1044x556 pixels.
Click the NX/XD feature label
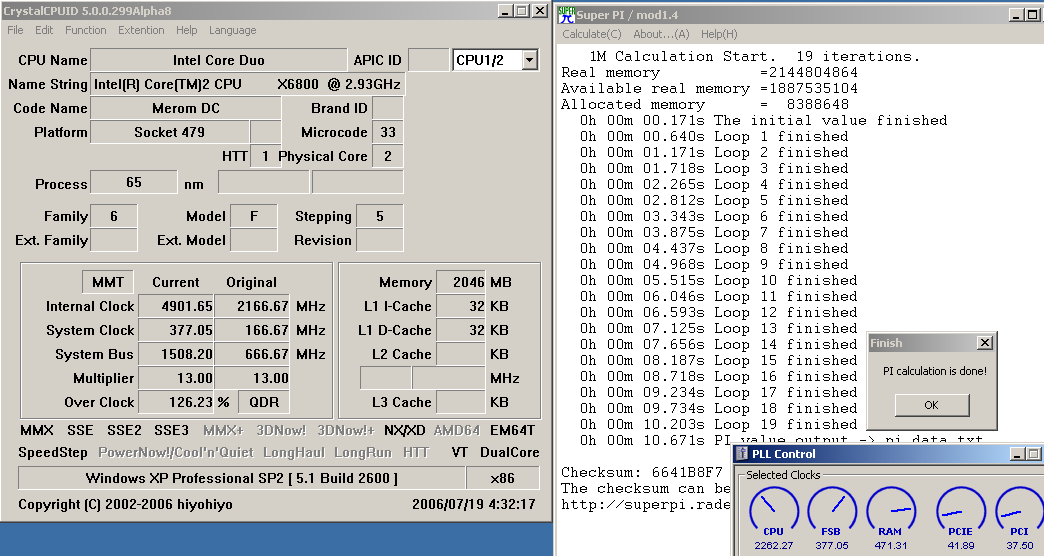(404, 430)
